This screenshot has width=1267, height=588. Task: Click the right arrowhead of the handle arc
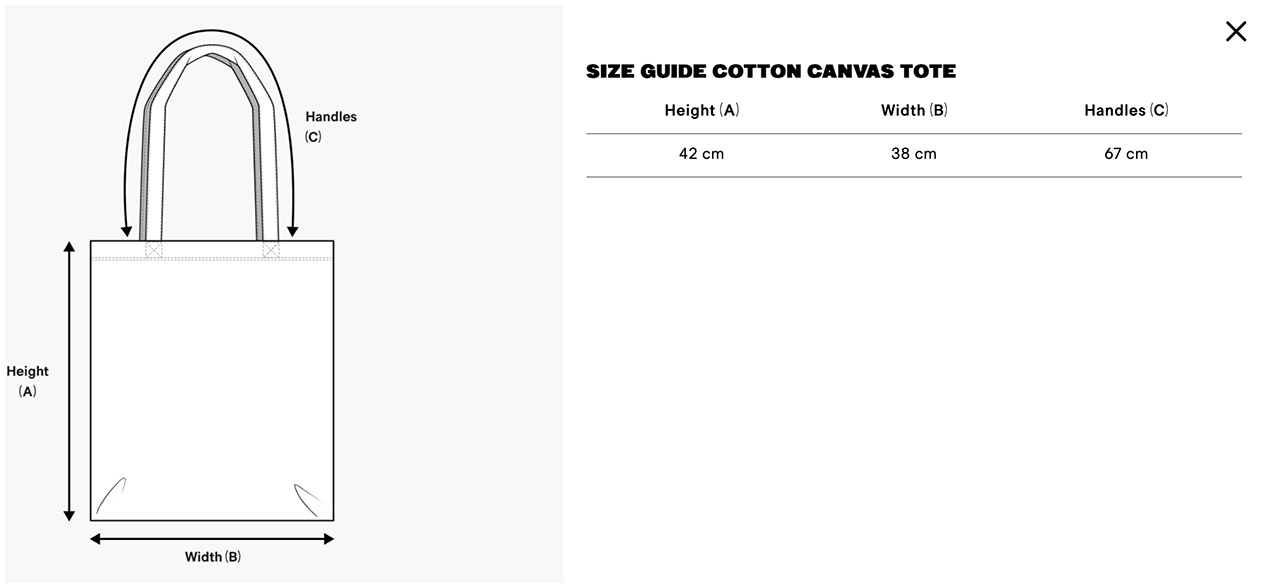[292, 231]
